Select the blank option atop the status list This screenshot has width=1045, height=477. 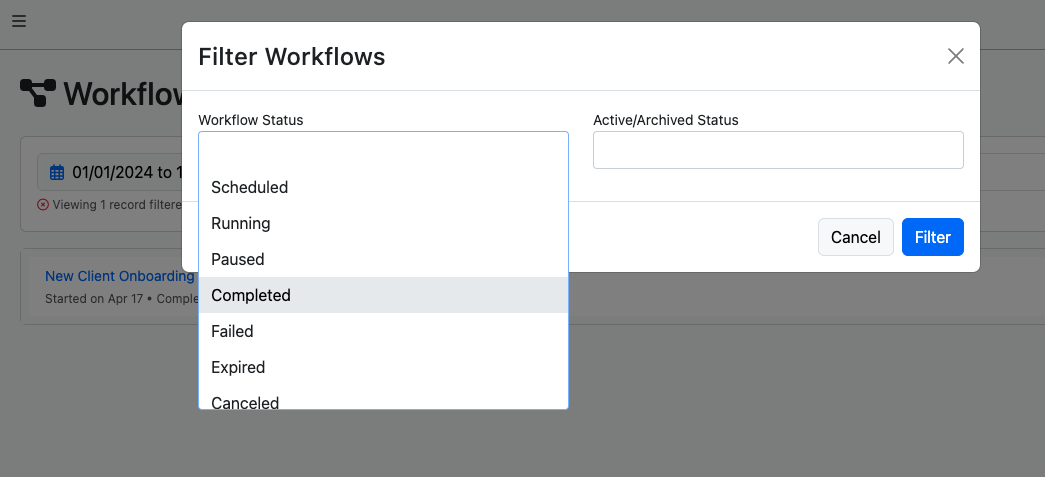click(383, 151)
